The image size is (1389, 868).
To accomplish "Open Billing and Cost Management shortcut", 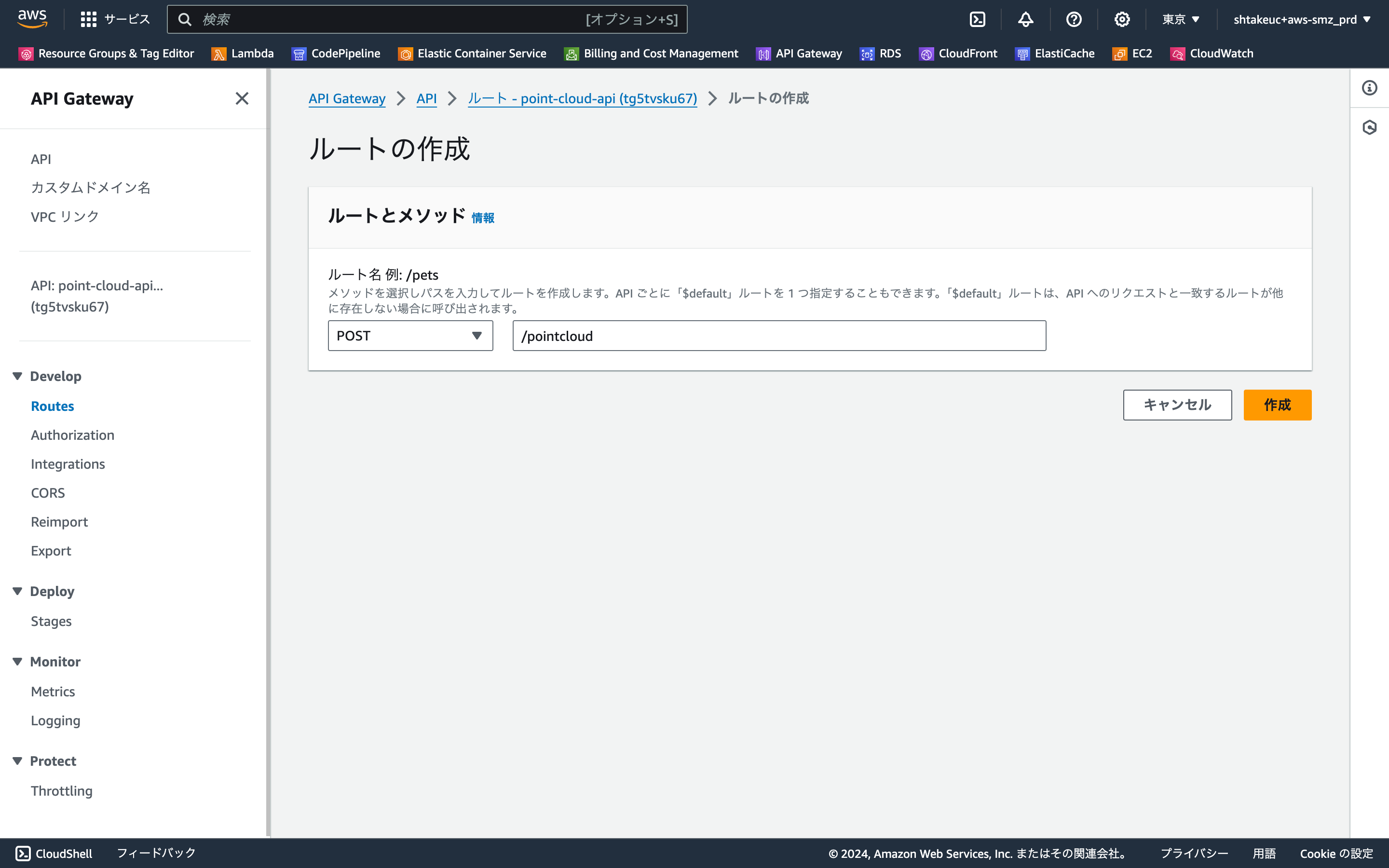I will pos(651,54).
